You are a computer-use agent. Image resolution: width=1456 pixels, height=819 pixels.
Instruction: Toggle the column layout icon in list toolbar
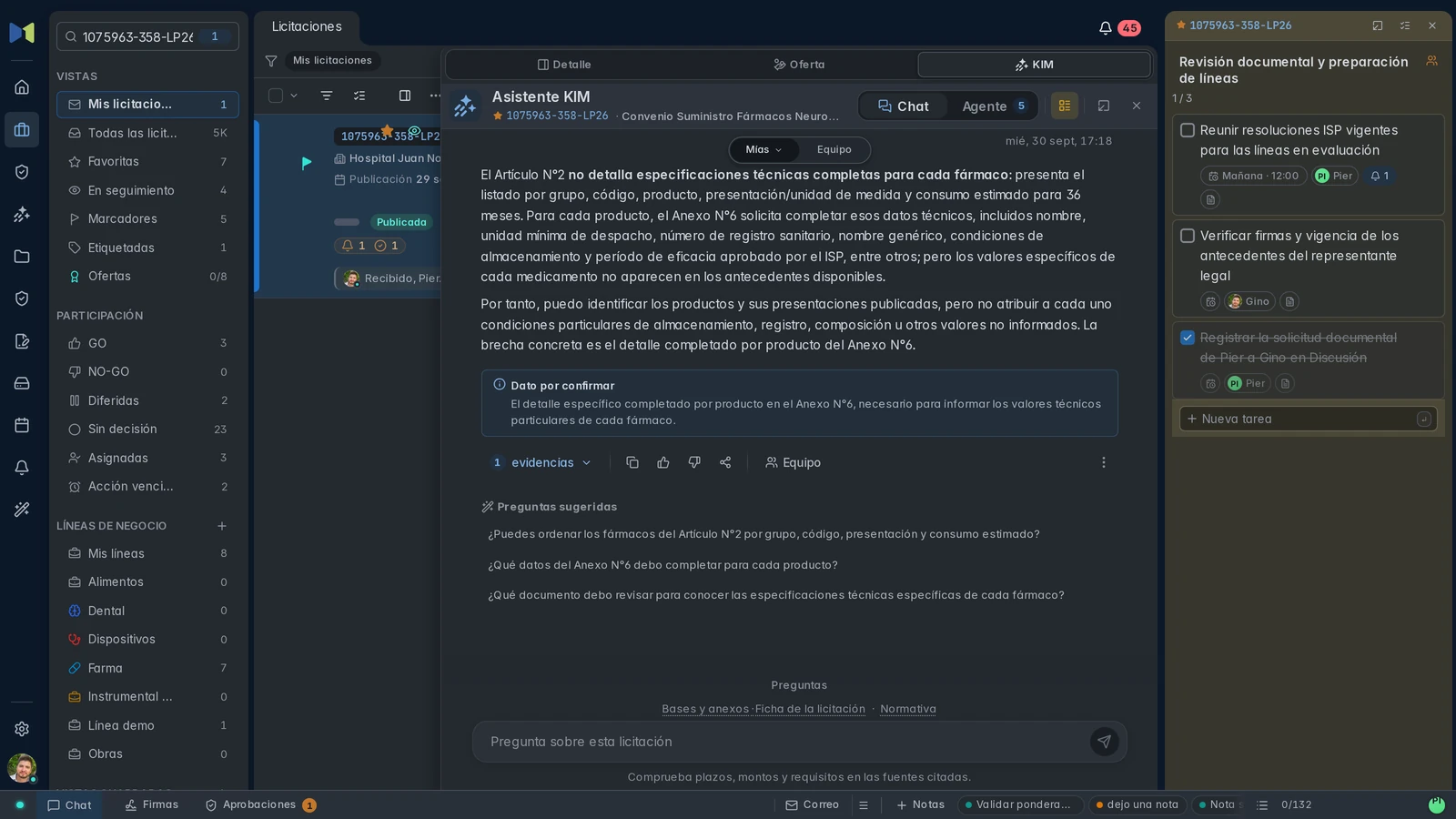pyautogui.click(x=405, y=96)
